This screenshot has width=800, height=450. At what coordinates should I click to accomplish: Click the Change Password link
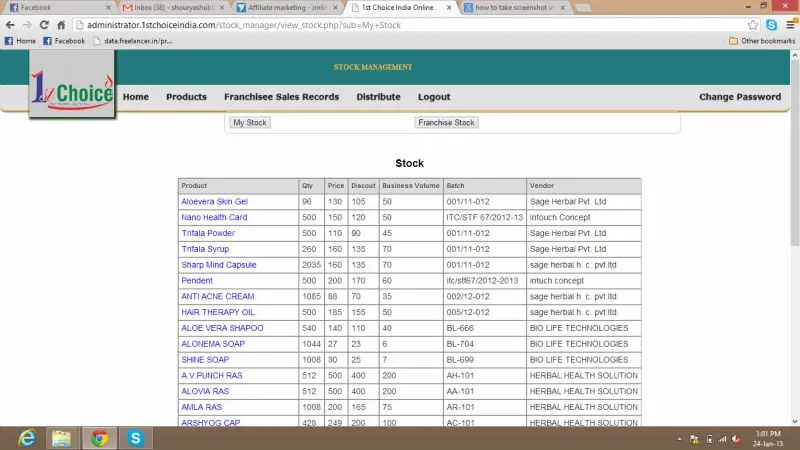coord(739,97)
